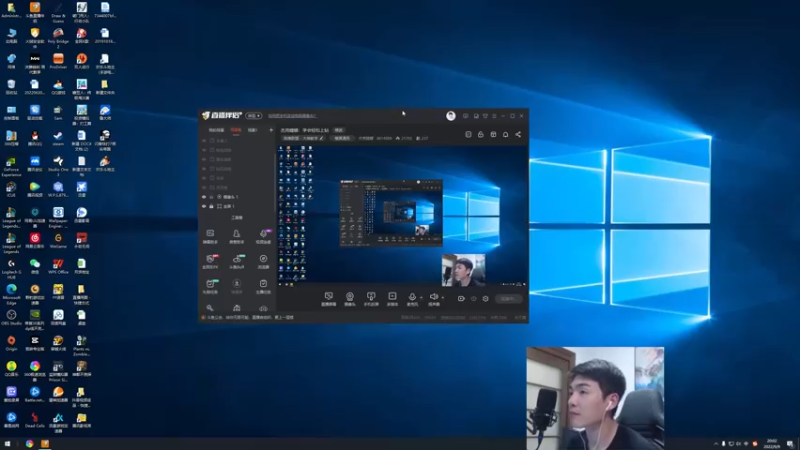Select the 全屏 1 source row
Screen dimensions: 800x450
click(237, 206)
